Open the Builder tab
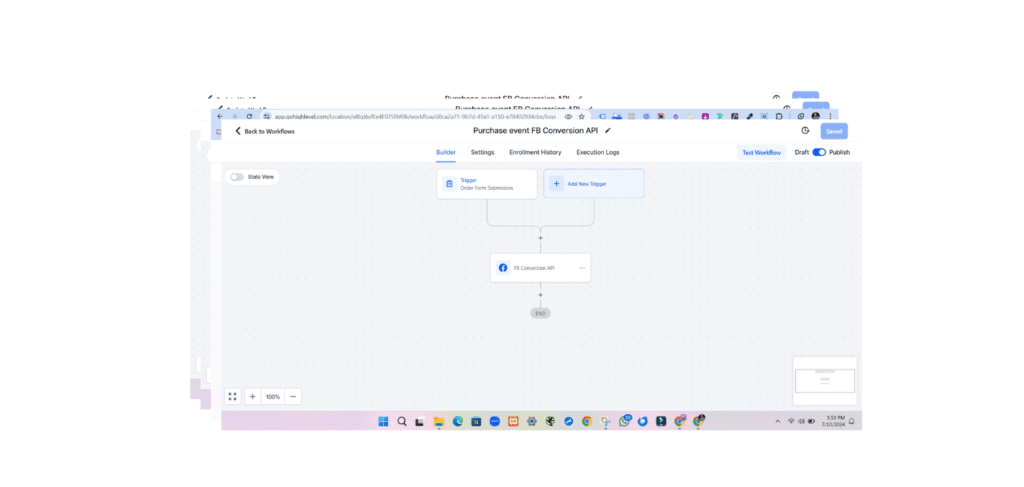The height and width of the screenshot is (487, 1024). (445, 152)
